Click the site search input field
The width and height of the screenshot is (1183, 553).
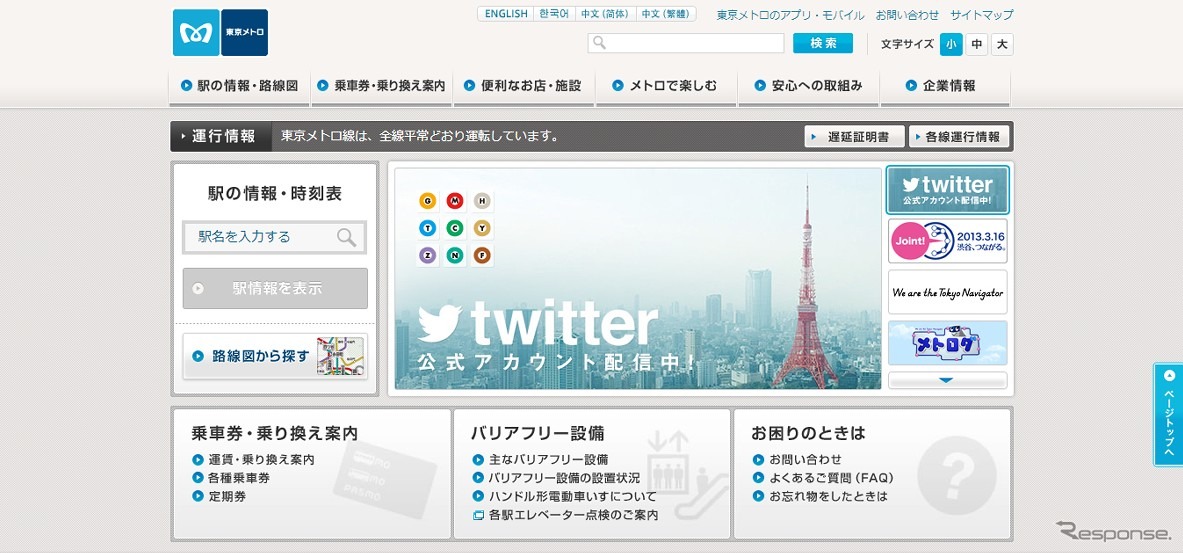point(686,43)
